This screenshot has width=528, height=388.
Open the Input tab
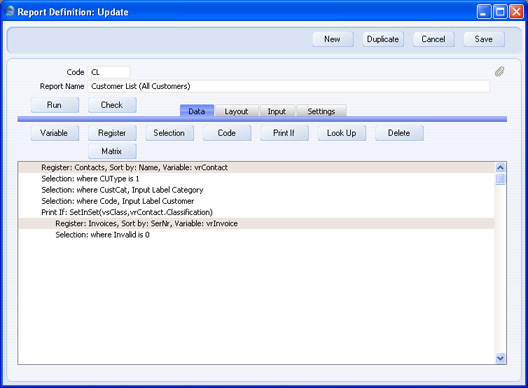tap(277, 111)
